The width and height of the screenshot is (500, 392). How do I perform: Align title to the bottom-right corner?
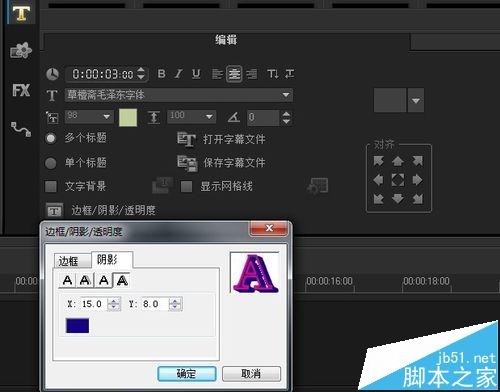pyautogui.click(x=417, y=199)
